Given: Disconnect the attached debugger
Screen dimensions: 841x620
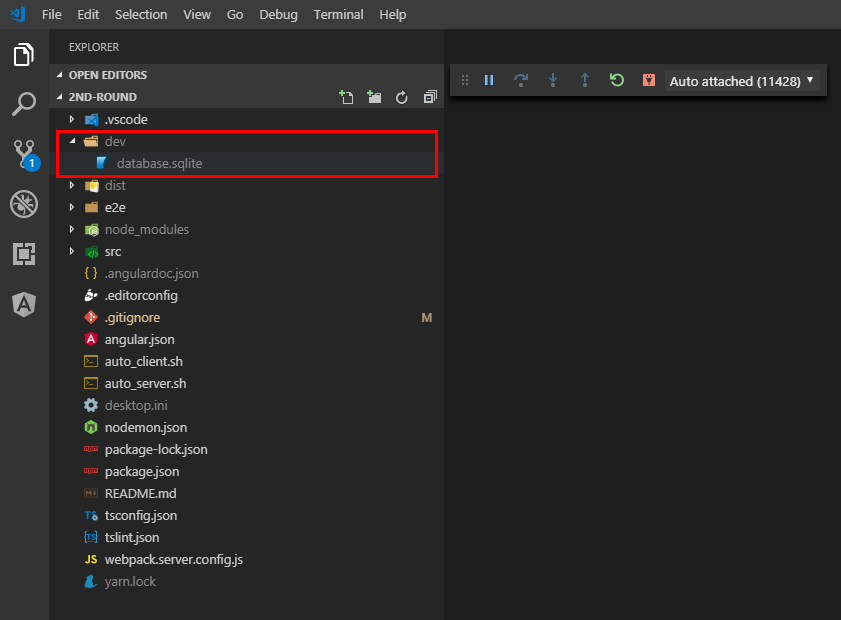Looking at the screenshot, I should pos(647,80).
